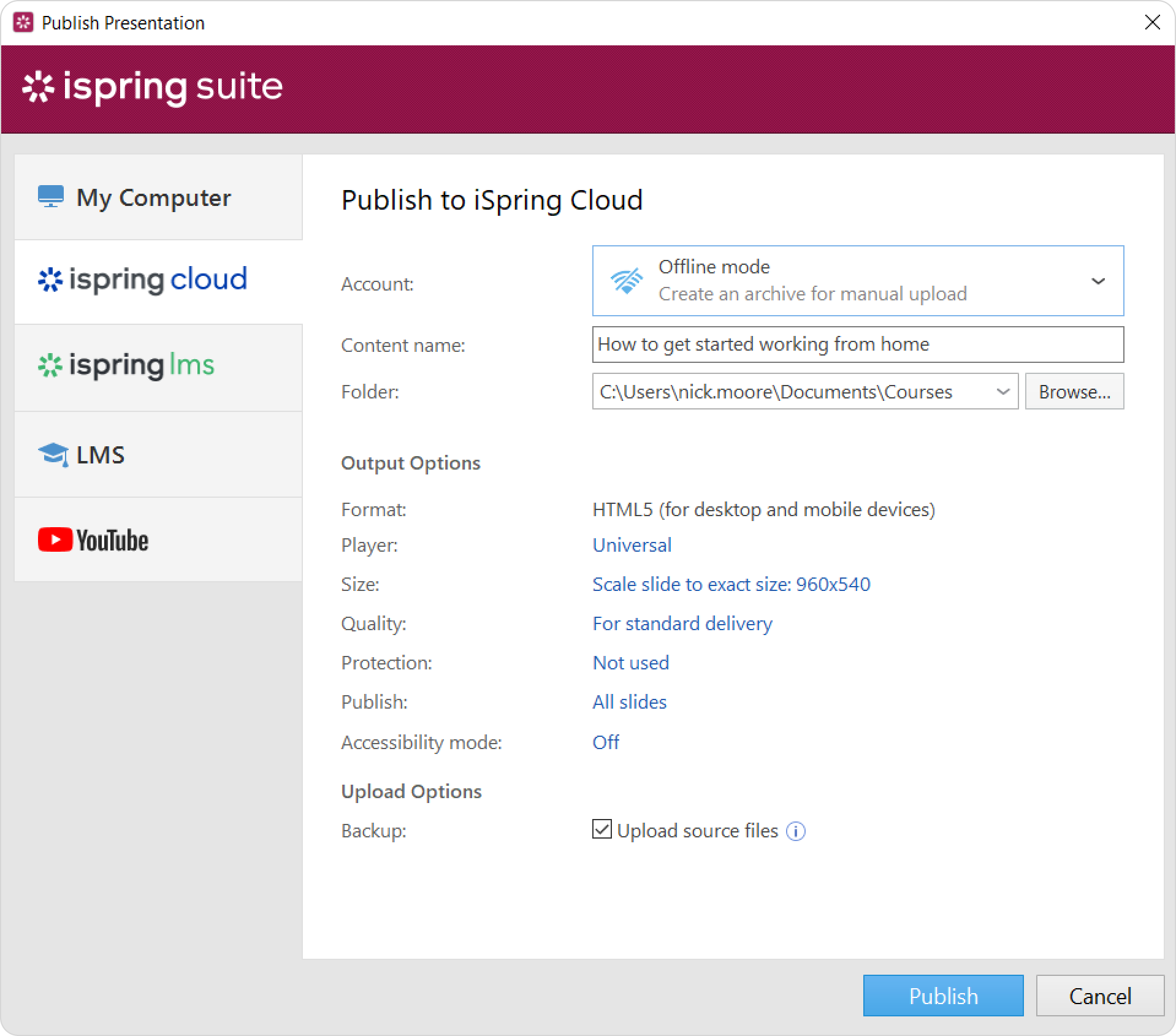Click the Offline mode Wi-Fi icon
This screenshot has height=1036, width=1176.
[626, 281]
